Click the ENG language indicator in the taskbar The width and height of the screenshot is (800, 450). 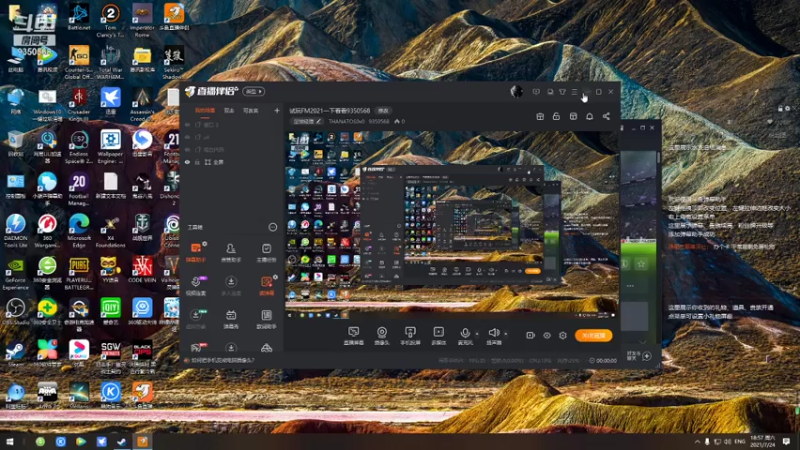coord(740,441)
